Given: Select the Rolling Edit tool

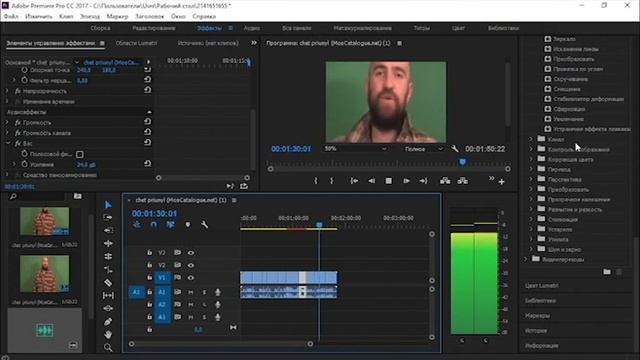Looking at the screenshot, I should 108,244.
